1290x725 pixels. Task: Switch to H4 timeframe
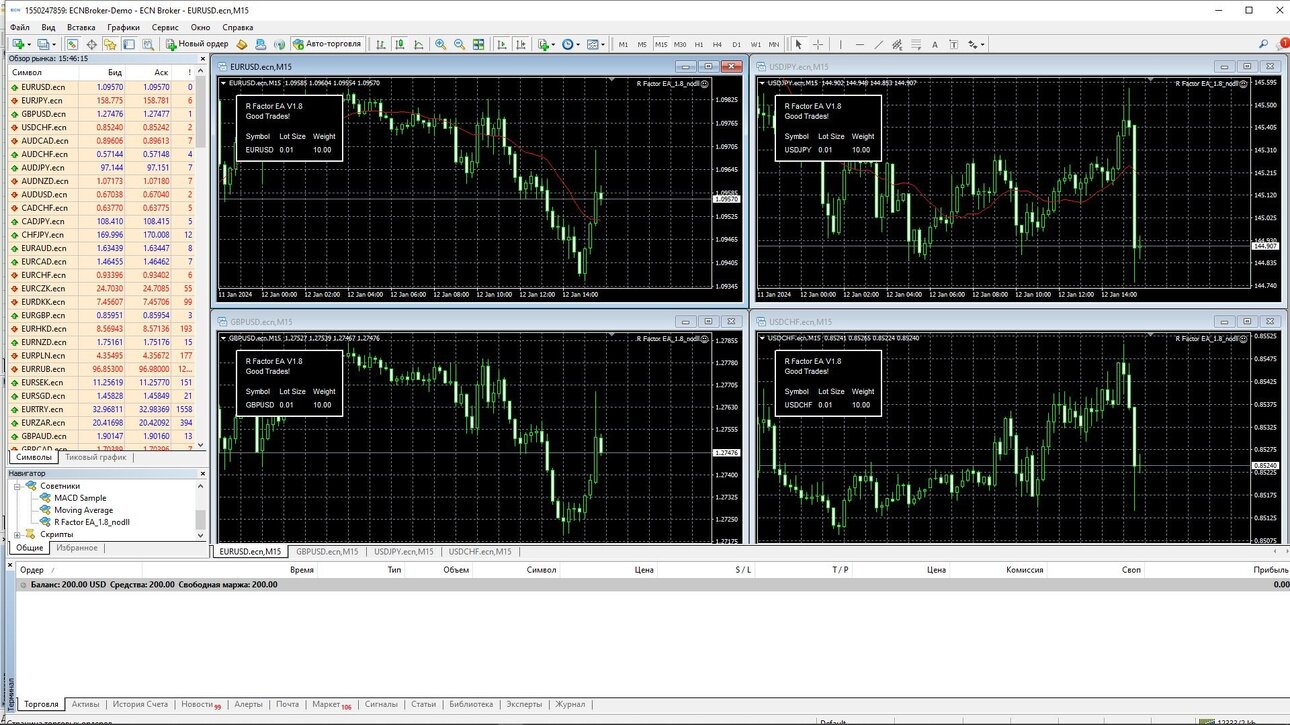718,44
